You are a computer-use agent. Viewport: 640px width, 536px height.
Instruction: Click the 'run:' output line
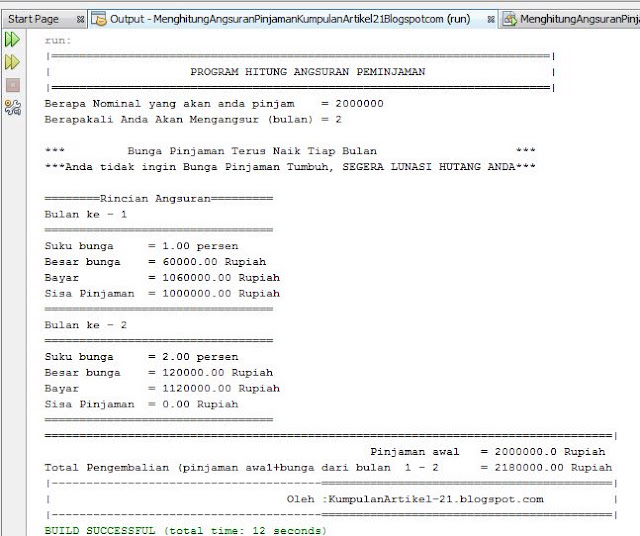click(x=58, y=40)
